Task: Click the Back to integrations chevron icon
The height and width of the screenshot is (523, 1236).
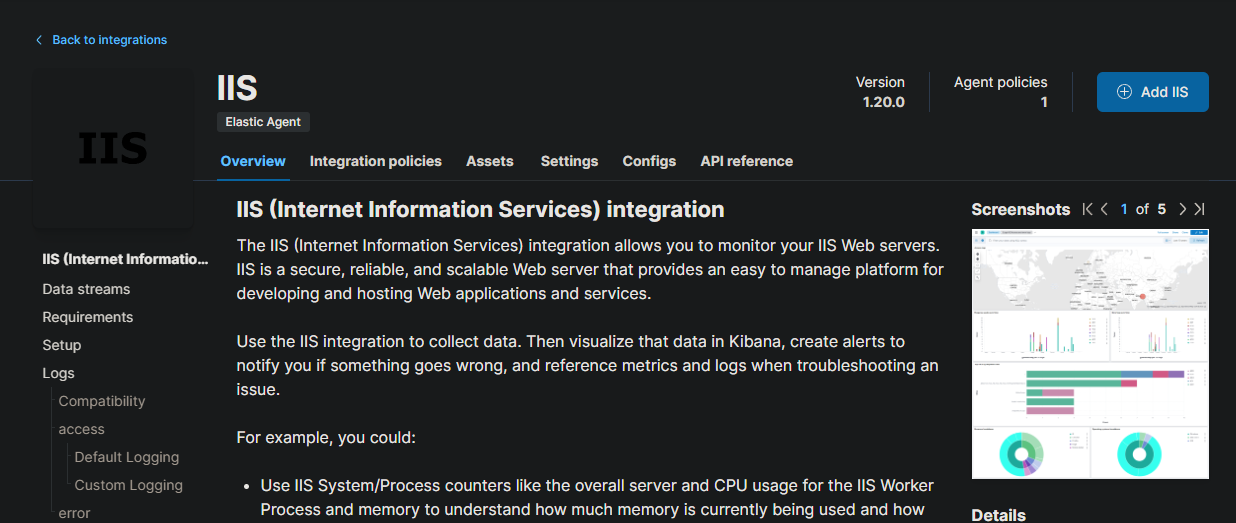Action: pos(39,40)
